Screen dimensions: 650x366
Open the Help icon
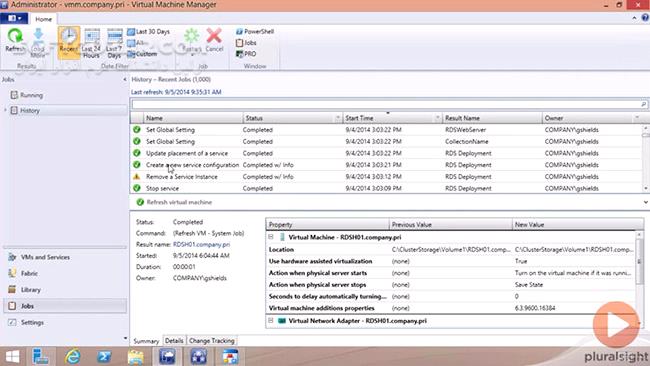(x=645, y=18)
